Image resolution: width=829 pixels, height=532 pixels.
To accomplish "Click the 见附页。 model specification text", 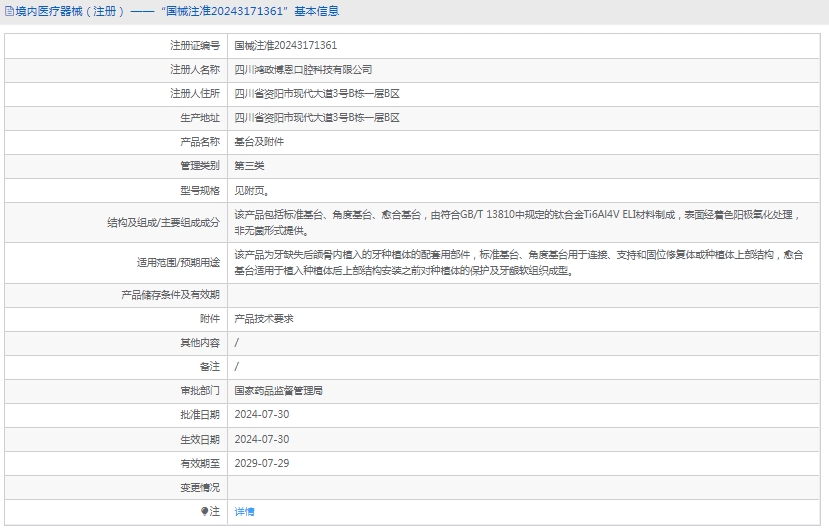I will point(251,190).
